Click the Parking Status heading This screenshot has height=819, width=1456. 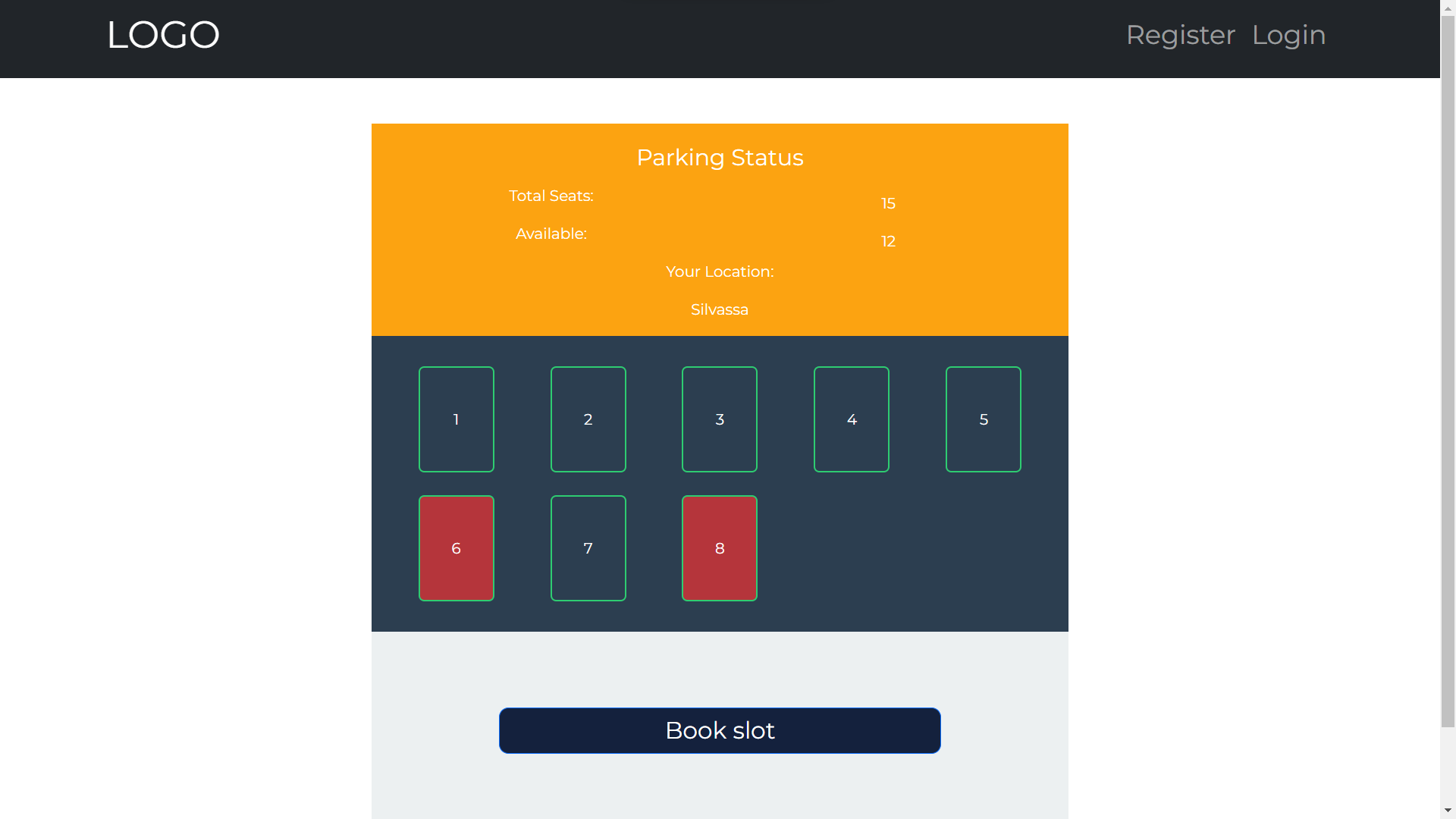[719, 158]
